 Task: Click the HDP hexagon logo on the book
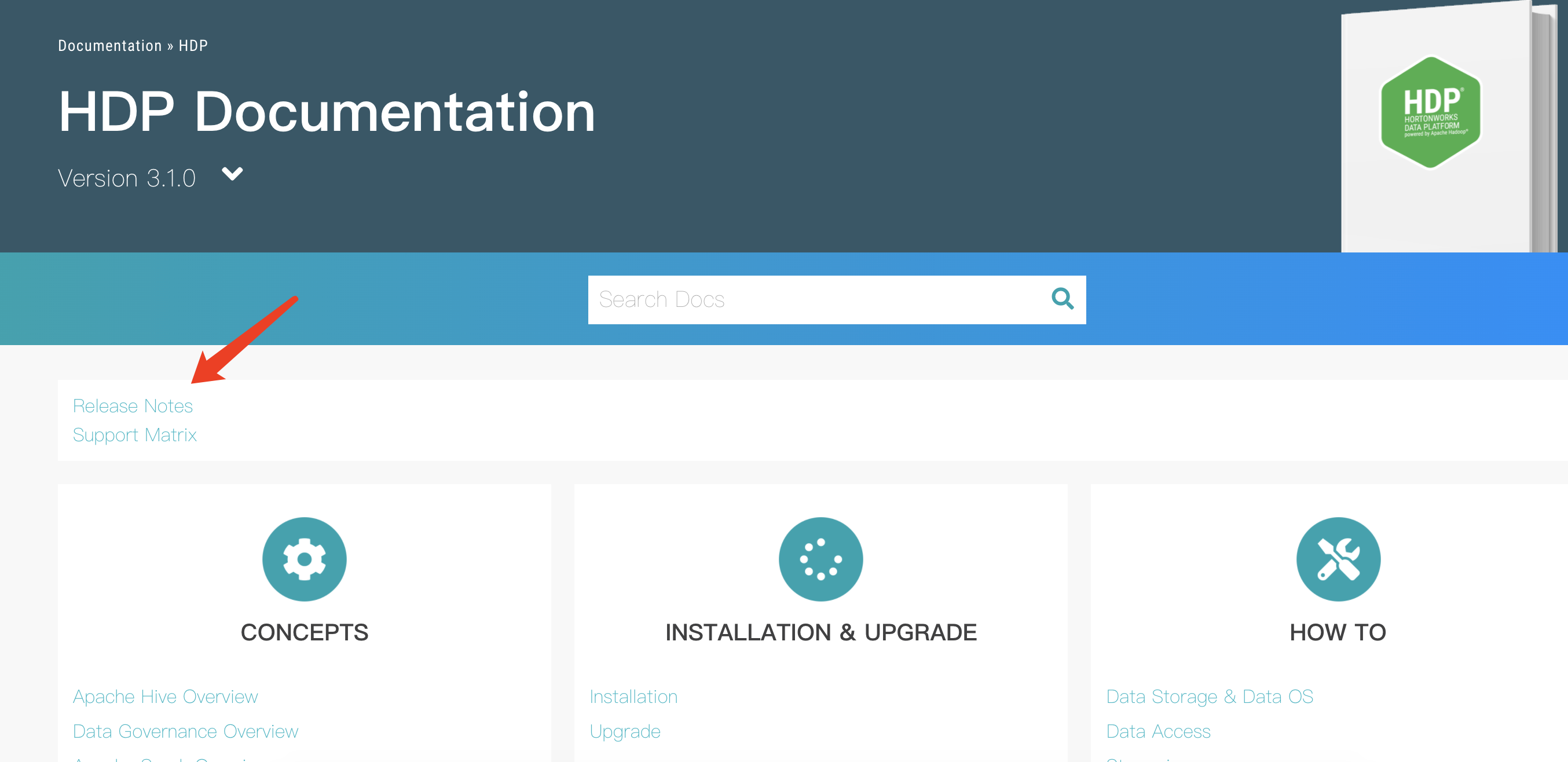(1430, 112)
